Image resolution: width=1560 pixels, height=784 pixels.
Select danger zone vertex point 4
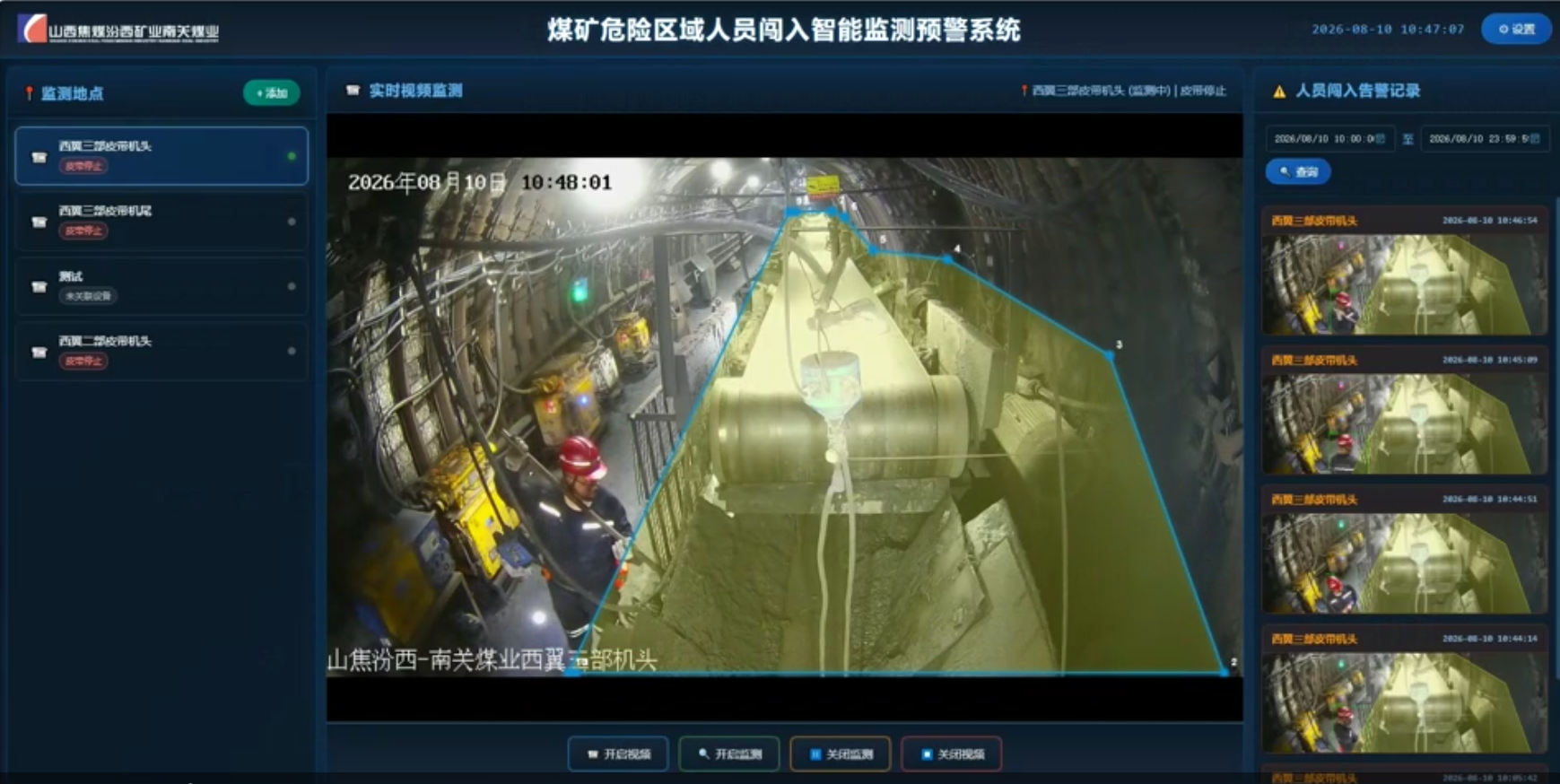pos(947,257)
